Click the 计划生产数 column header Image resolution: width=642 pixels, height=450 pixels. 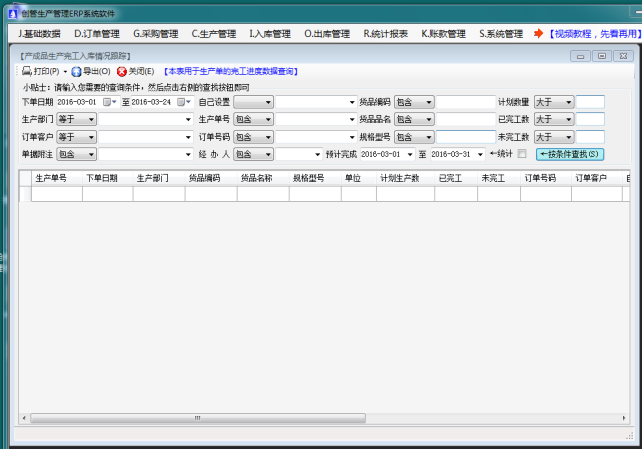pyautogui.click(x=399, y=177)
